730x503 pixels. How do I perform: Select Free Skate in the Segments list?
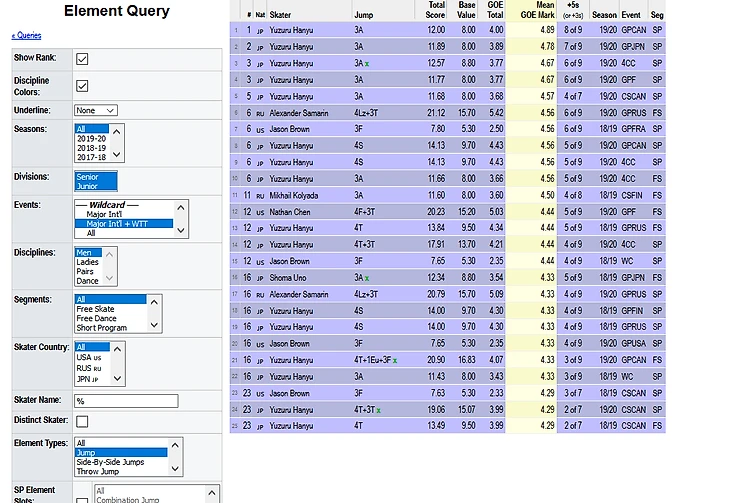point(97,308)
